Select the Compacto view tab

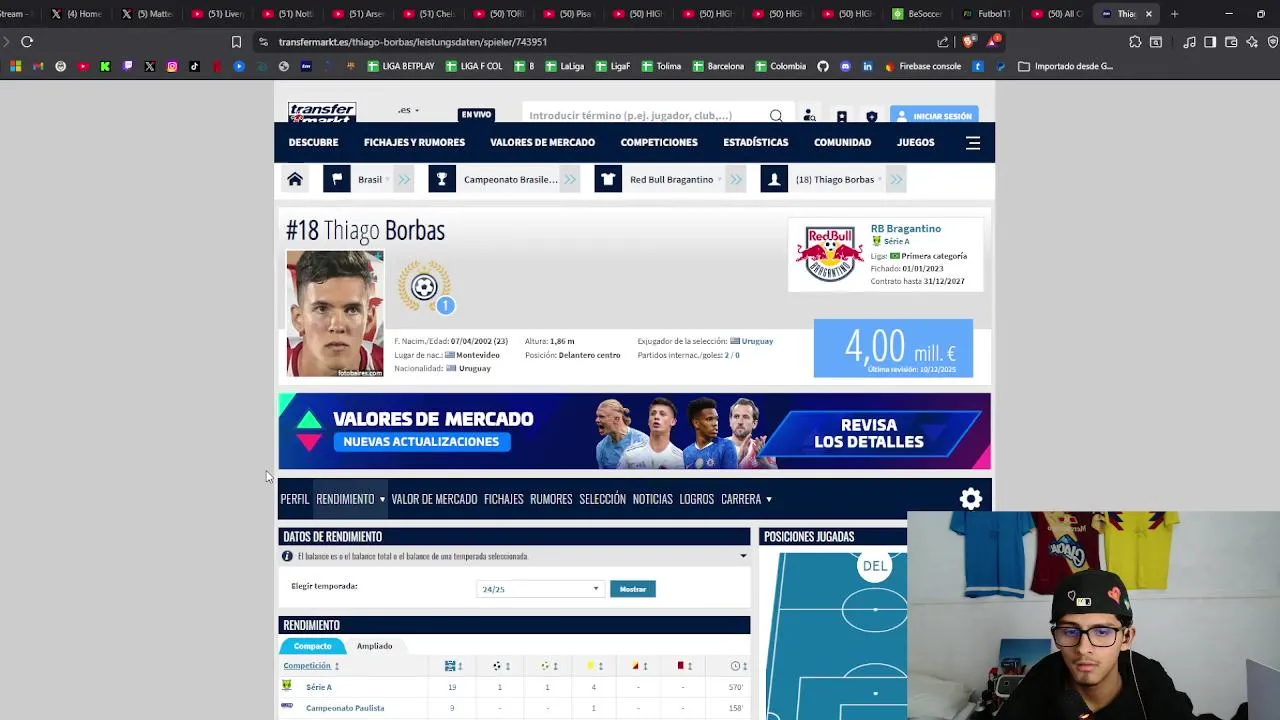coord(312,646)
